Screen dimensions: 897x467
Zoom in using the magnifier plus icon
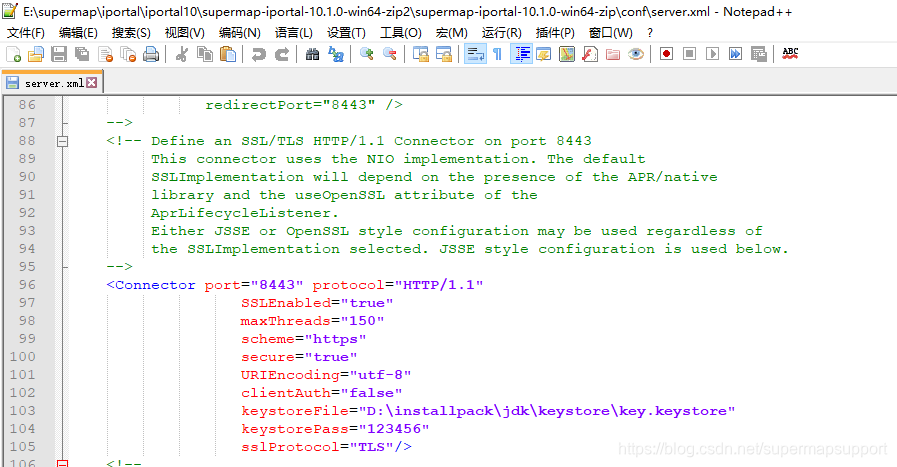point(367,54)
